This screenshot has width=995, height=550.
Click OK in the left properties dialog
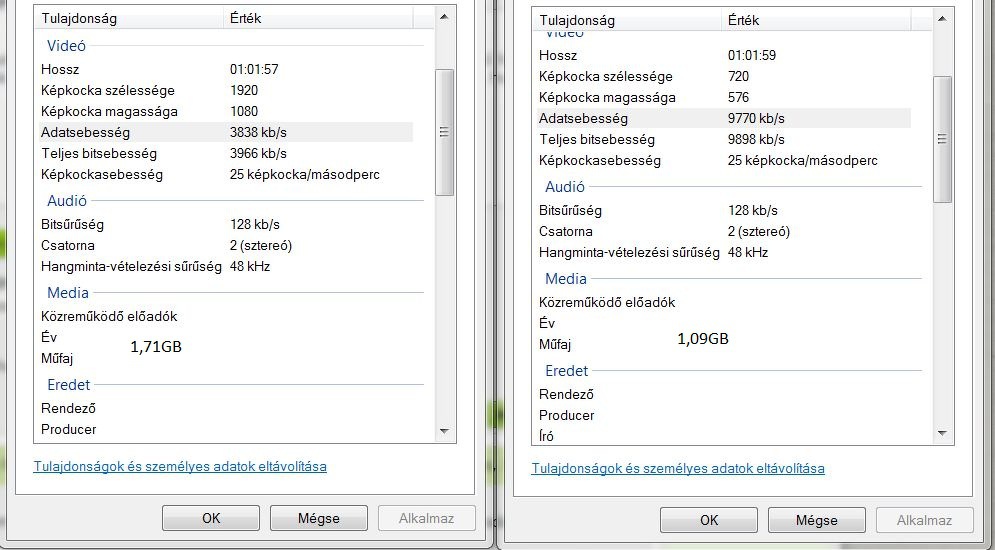pos(211,518)
